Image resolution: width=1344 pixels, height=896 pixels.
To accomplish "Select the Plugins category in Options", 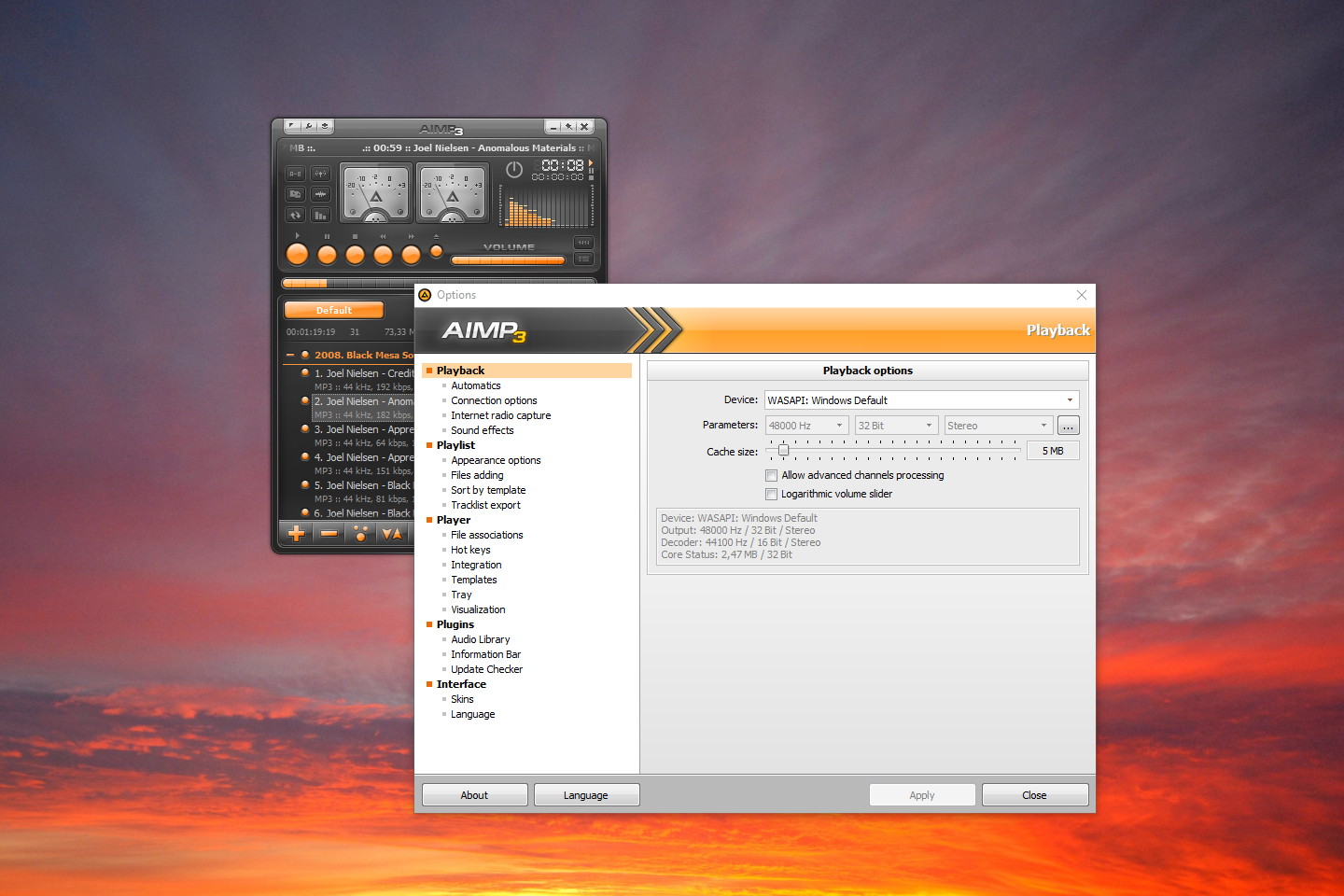I will click(x=455, y=624).
